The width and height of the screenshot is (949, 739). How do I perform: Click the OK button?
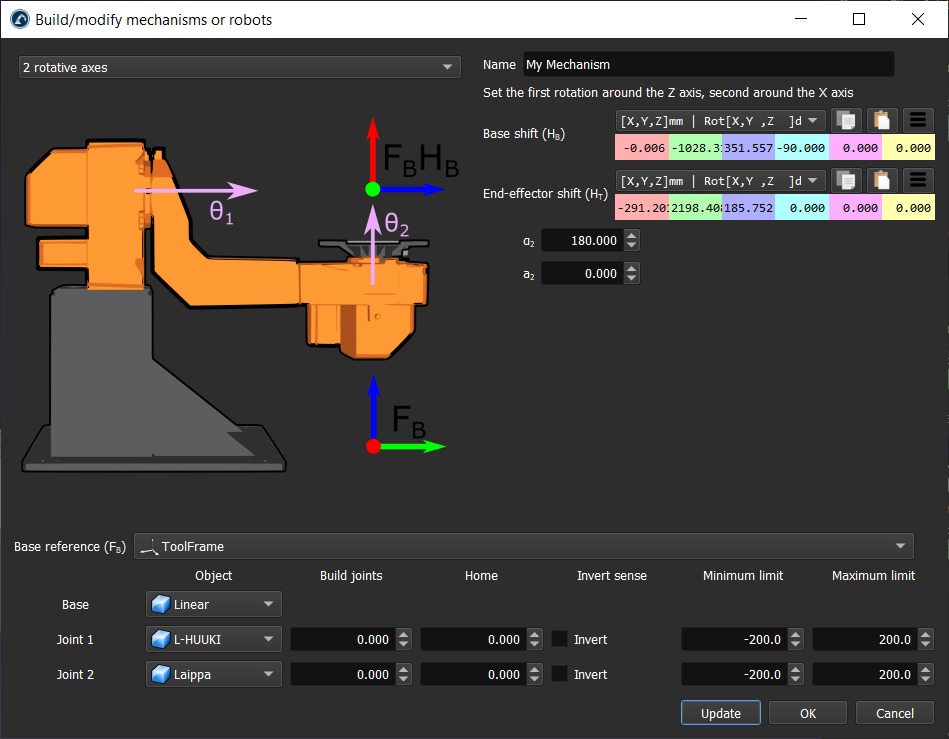point(808,713)
